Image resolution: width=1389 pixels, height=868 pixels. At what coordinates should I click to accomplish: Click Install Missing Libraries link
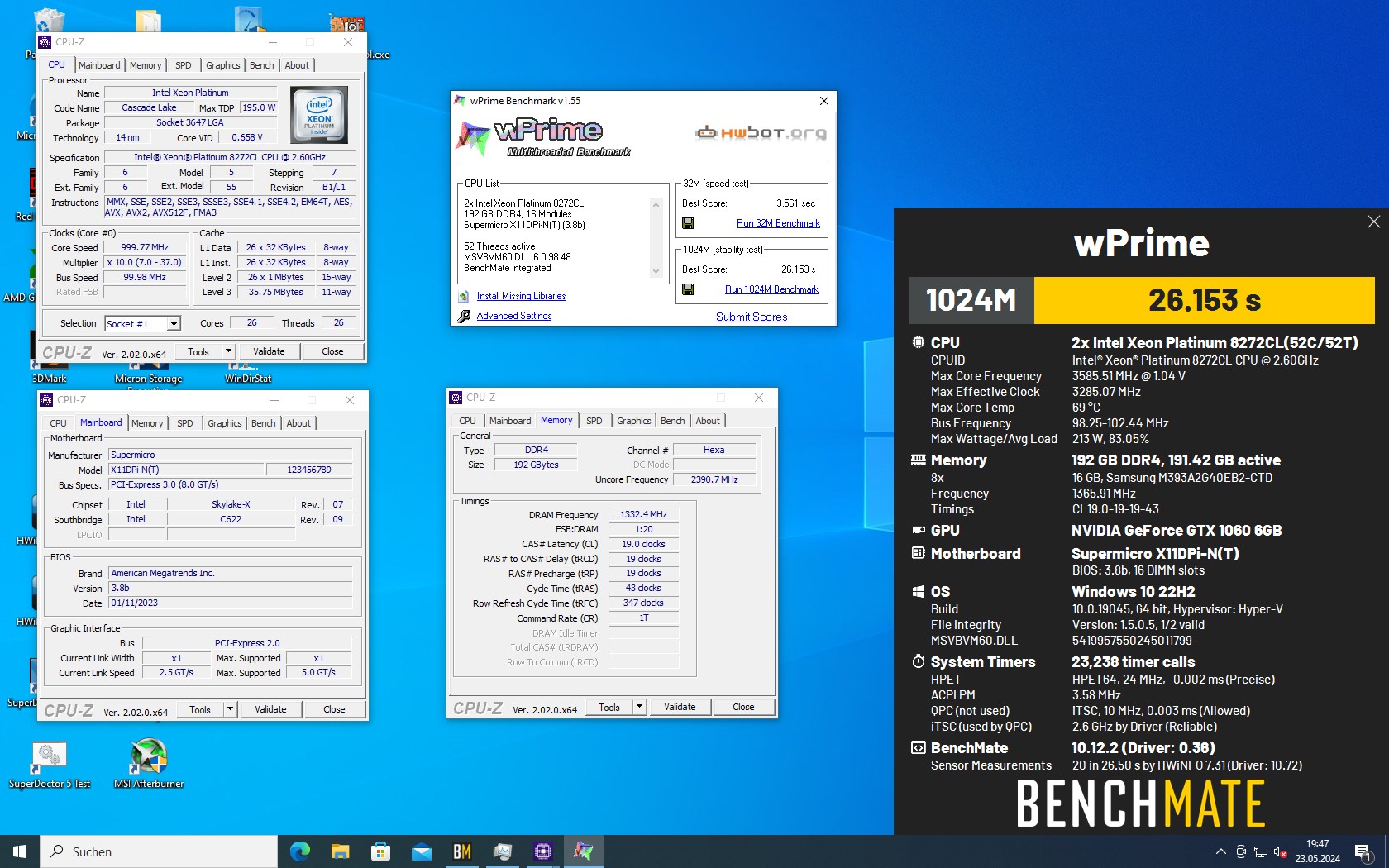pyautogui.click(x=521, y=296)
